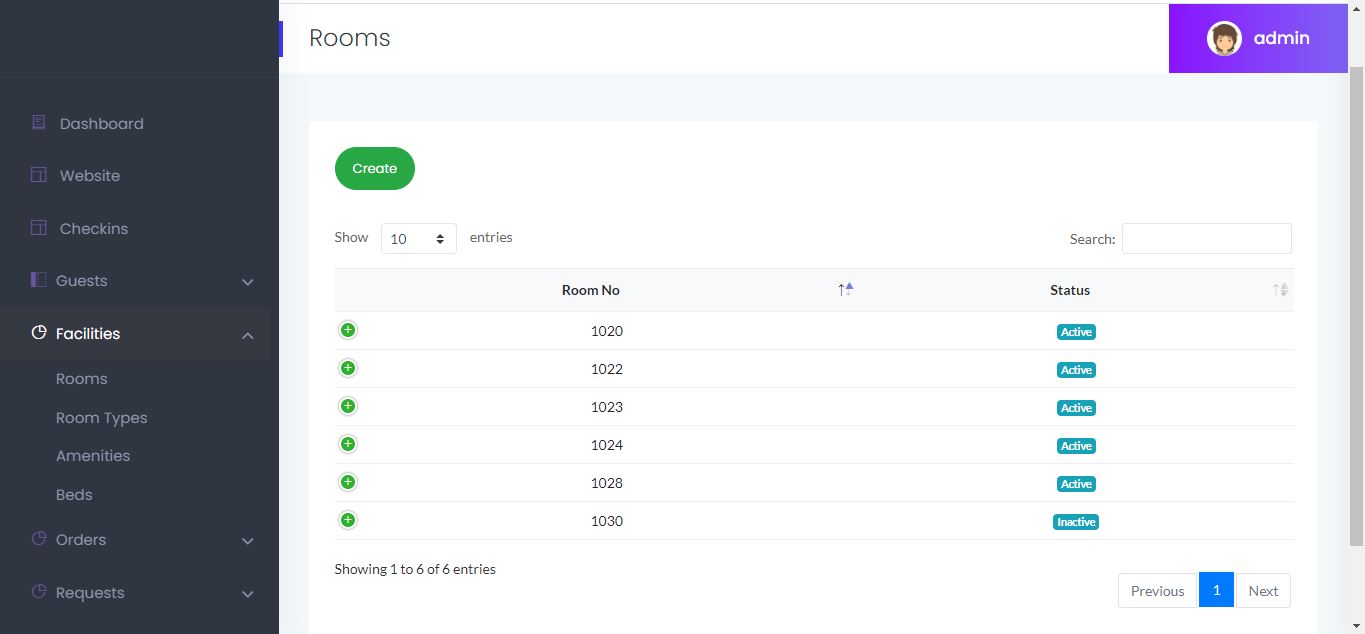Click the 'Showing 1 to 6 of 6 entries' text

415,569
